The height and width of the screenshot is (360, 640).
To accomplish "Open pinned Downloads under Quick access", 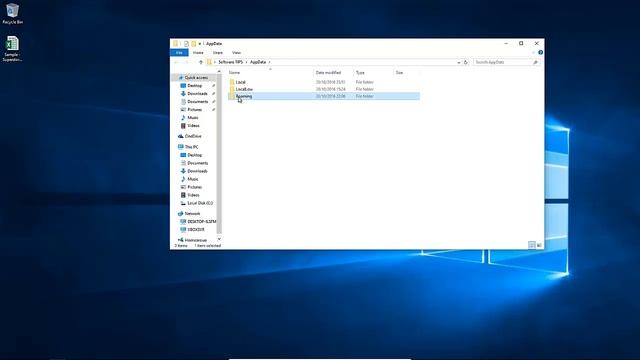I will point(197,93).
